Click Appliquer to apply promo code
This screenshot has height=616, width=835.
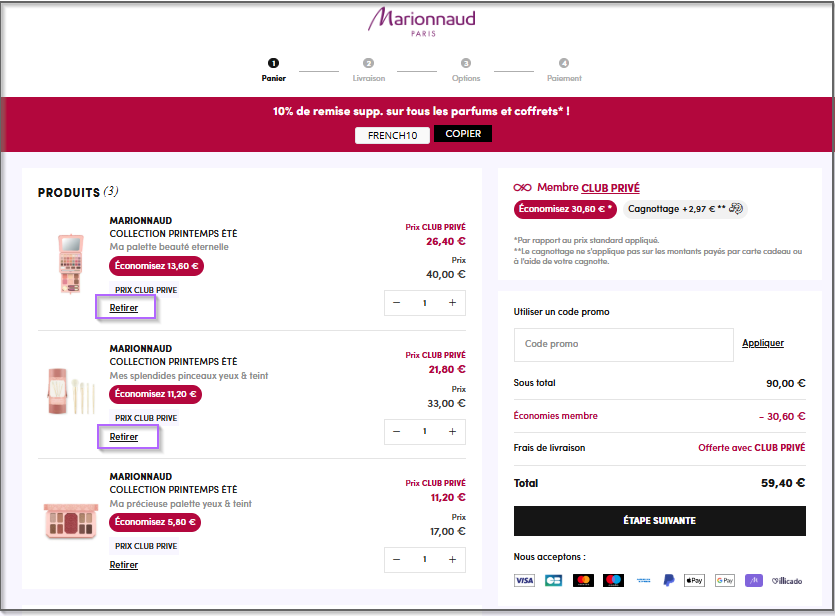coord(763,343)
